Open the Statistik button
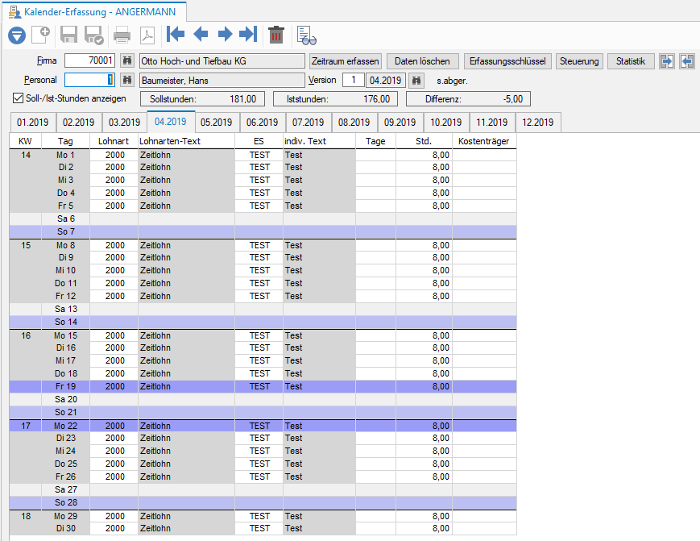This screenshot has height=541, width=700. (630, 61)
